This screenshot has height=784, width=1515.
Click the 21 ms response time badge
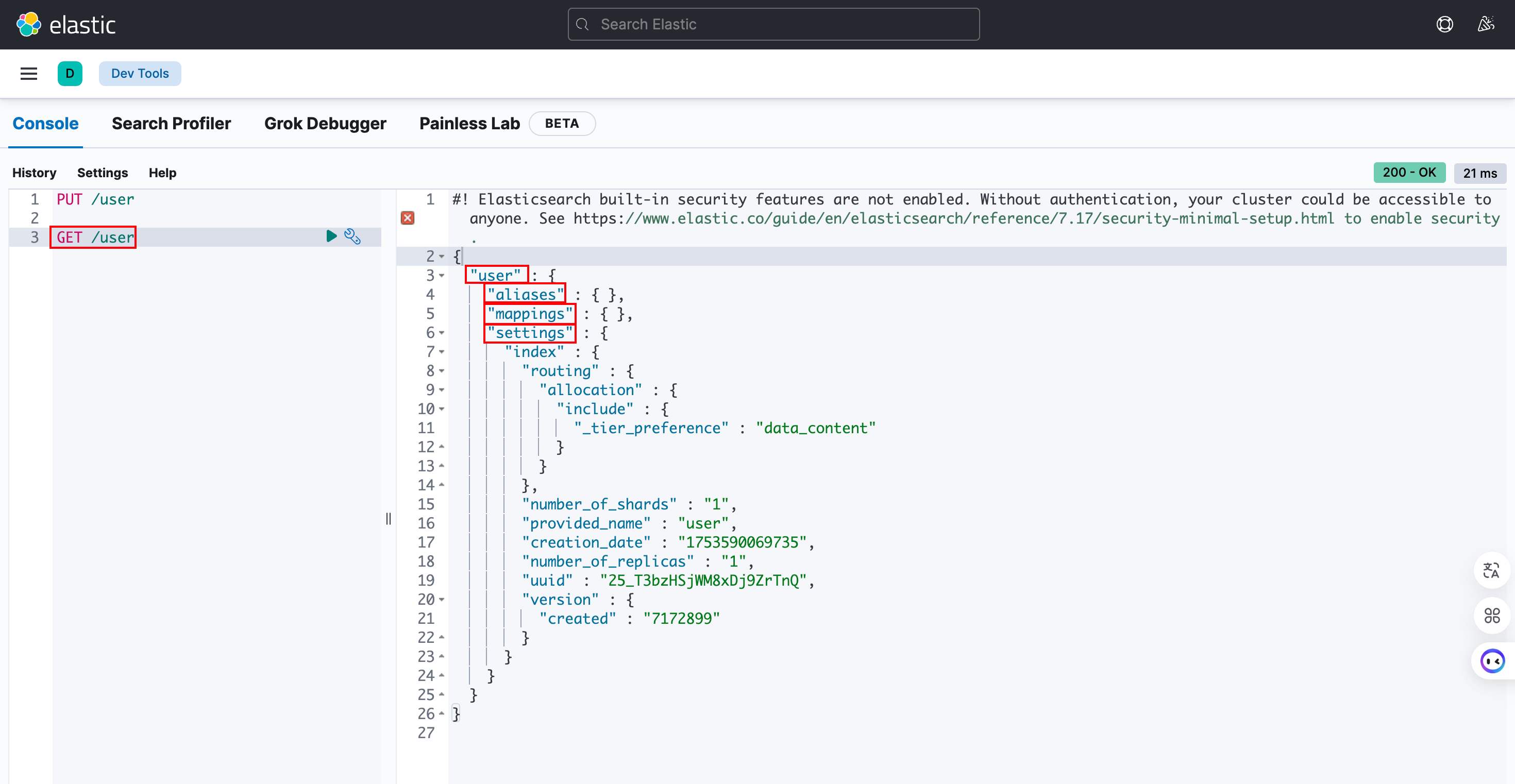(1480, 173)
